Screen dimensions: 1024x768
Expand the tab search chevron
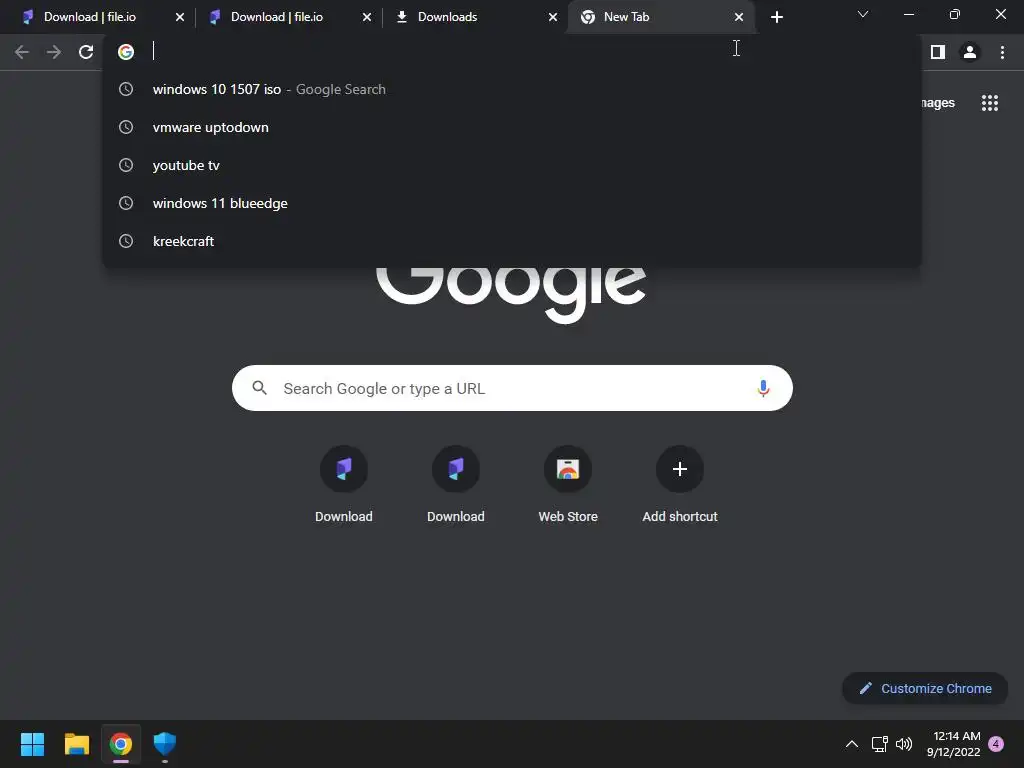863,14
